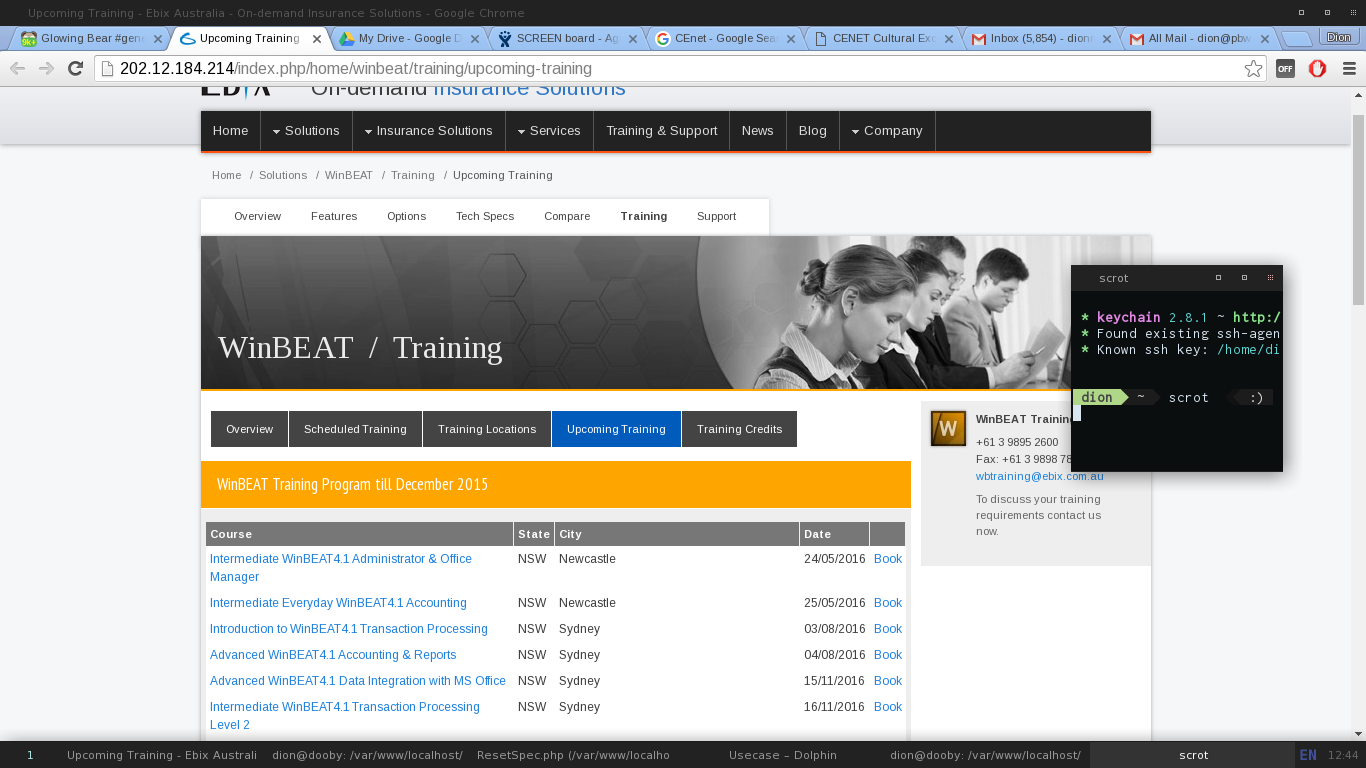Screen dimensions: 1366x768
Task: Click the wbtraining@ebix.com.au email link
Action: pyautogui.click(x=1040, y=476)
